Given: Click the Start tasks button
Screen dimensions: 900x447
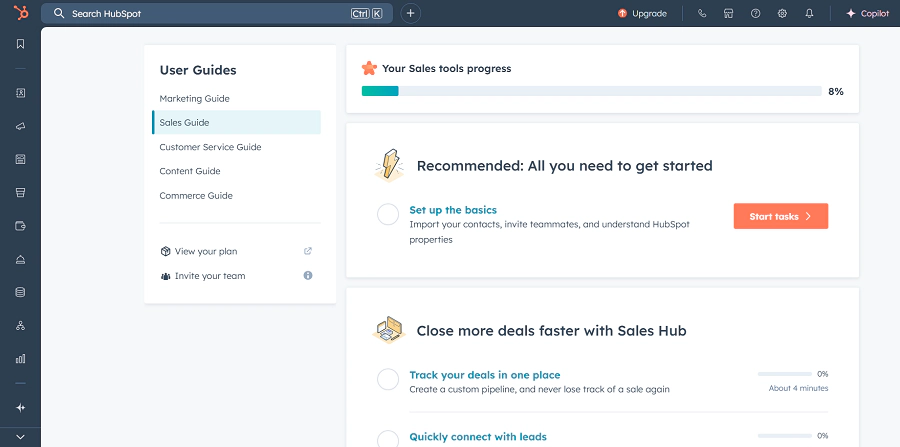Looking at the screenshot, I should 781,216.
